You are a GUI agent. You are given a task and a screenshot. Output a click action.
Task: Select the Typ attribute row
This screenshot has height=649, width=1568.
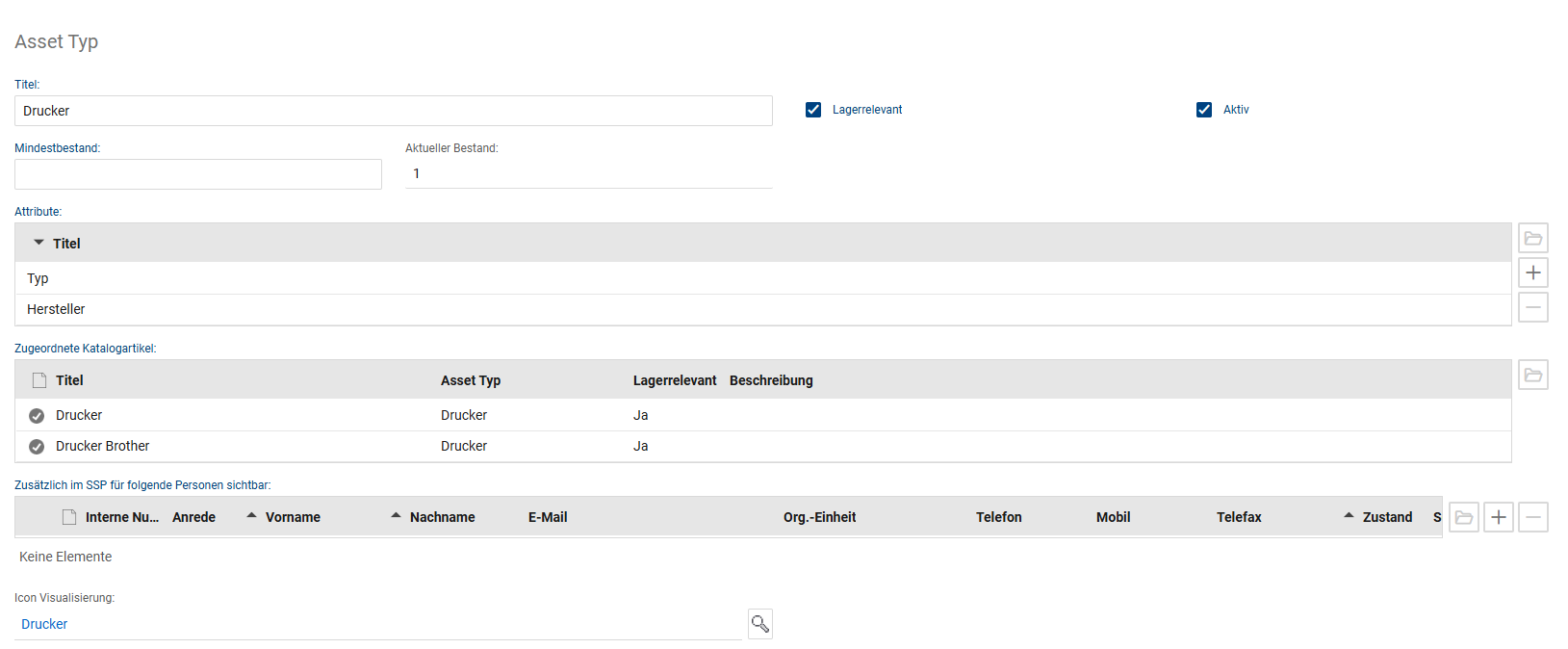coord(762,278)
